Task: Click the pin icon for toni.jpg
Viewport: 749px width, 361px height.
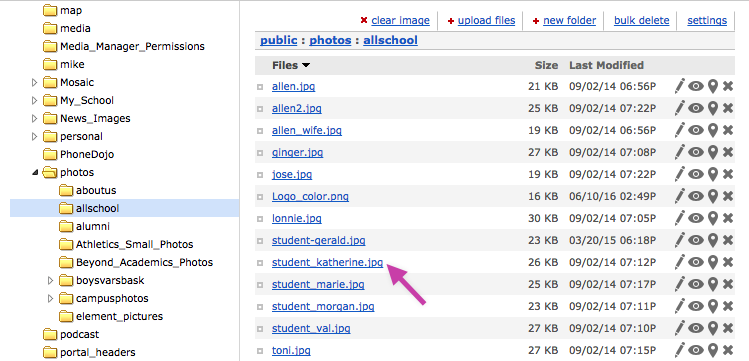Action: point(713,350)
